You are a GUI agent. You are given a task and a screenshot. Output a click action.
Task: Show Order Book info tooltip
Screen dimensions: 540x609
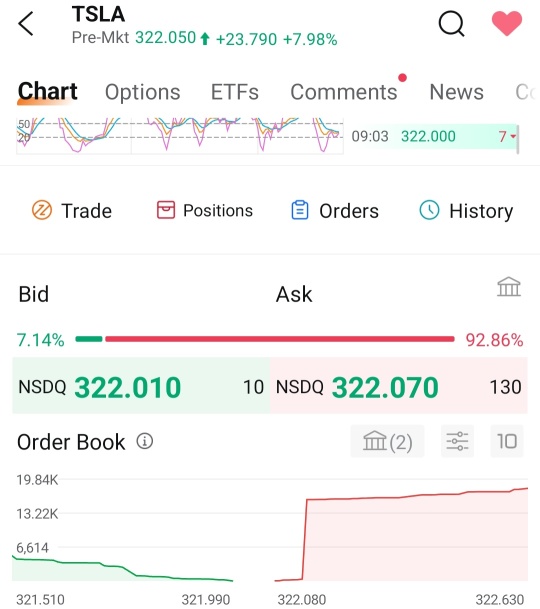click(145, 441)
